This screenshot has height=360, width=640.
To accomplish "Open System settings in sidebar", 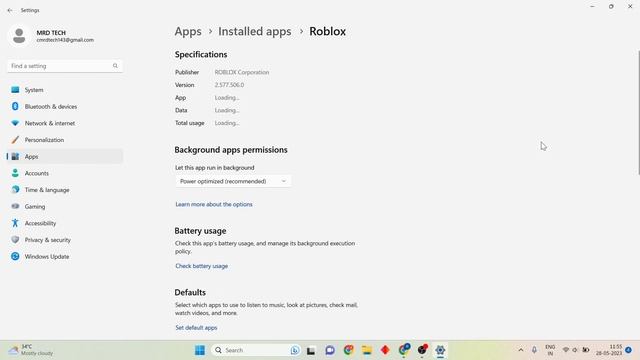I will [65, 90].
